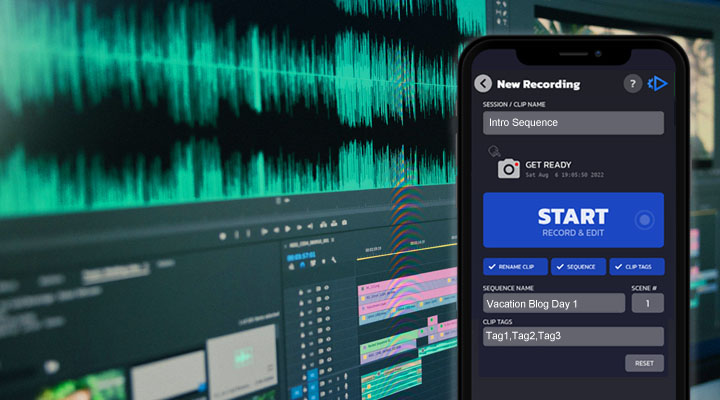The image size is (720, 400).
Task: Select the New Recording title text
Action: click(539, 84)
